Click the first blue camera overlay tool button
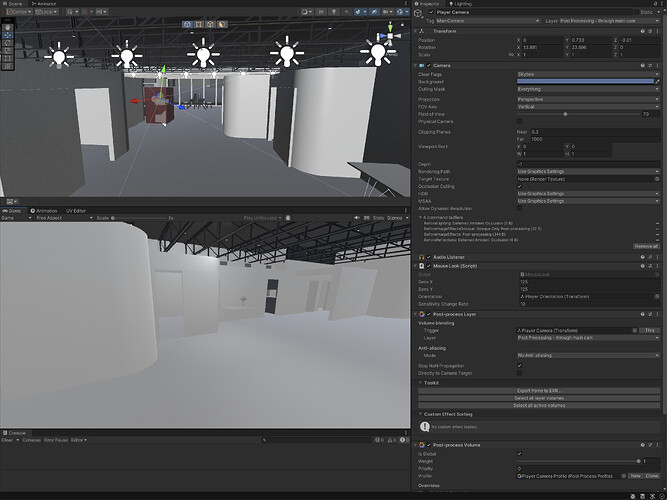The height and width of the screenshot is (500, 667). pos(187,24)
